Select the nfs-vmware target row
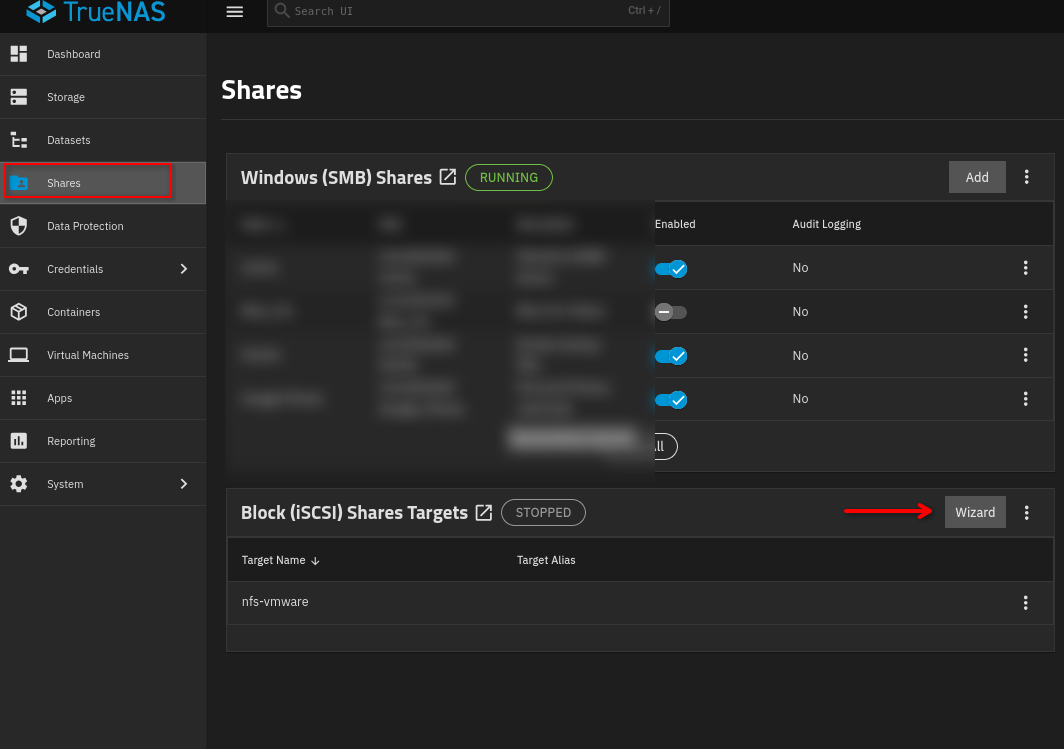The width and height of the screenshot is (1064, 749). click(x=640, y=602)
